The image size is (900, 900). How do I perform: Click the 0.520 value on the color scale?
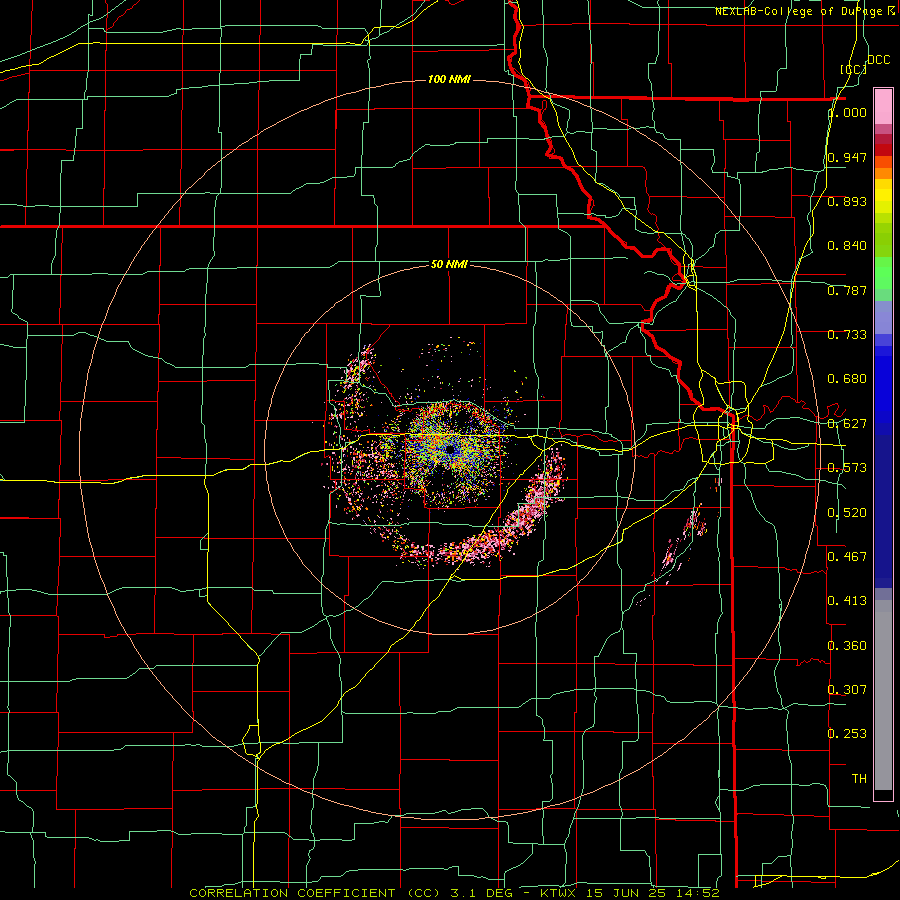pos(847,512)
